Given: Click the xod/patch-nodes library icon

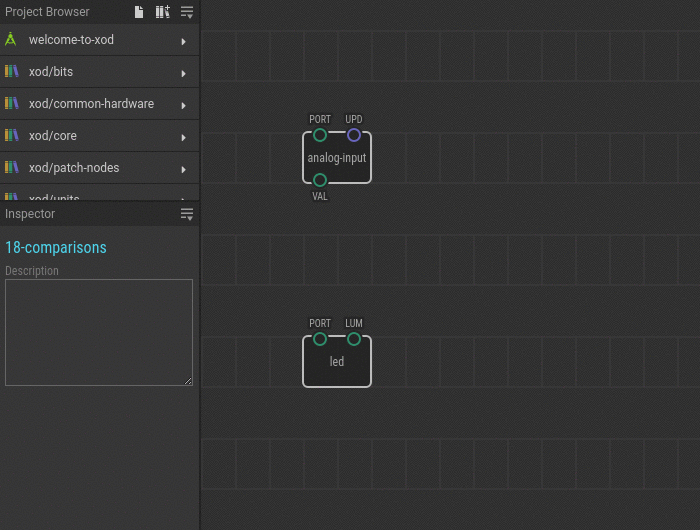Looking at the screenshot, I should (12, 167).
